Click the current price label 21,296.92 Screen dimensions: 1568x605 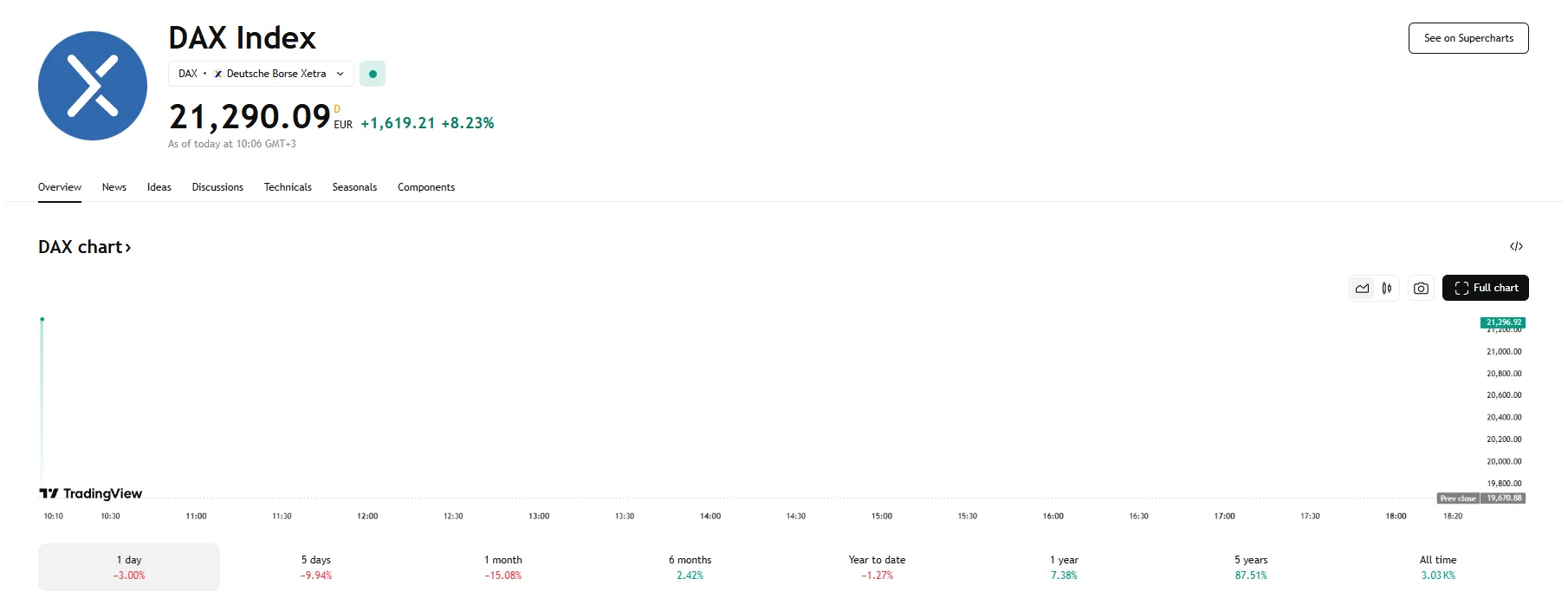coord(1503,322)
